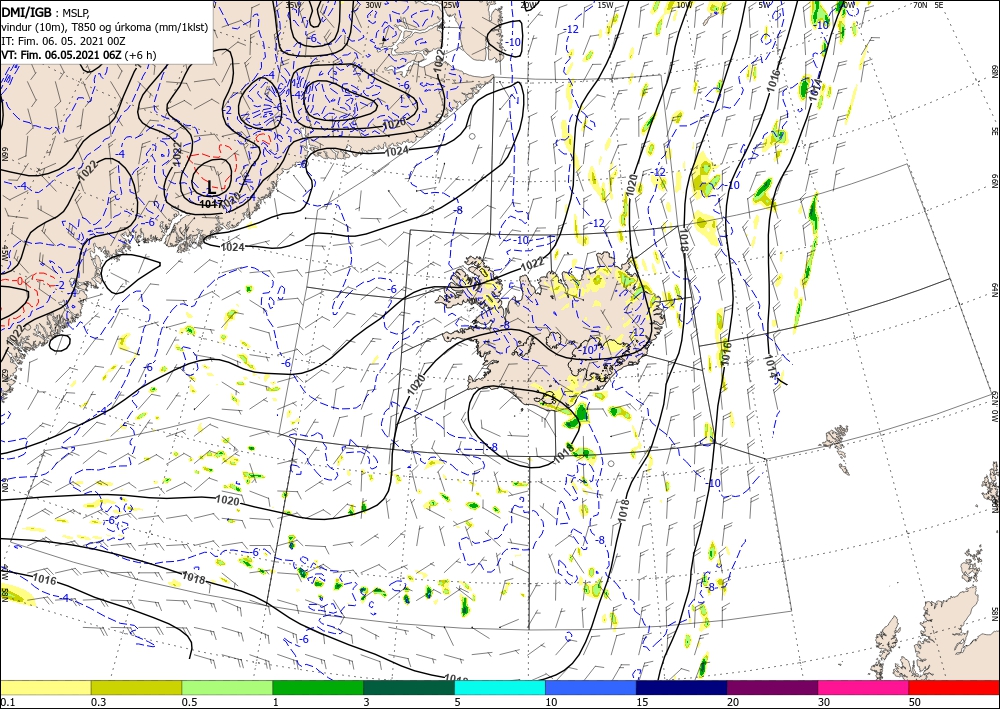Click the "30" legend scale value
1000x709 pixels.
pyautogui.click(x=825, y=702)
